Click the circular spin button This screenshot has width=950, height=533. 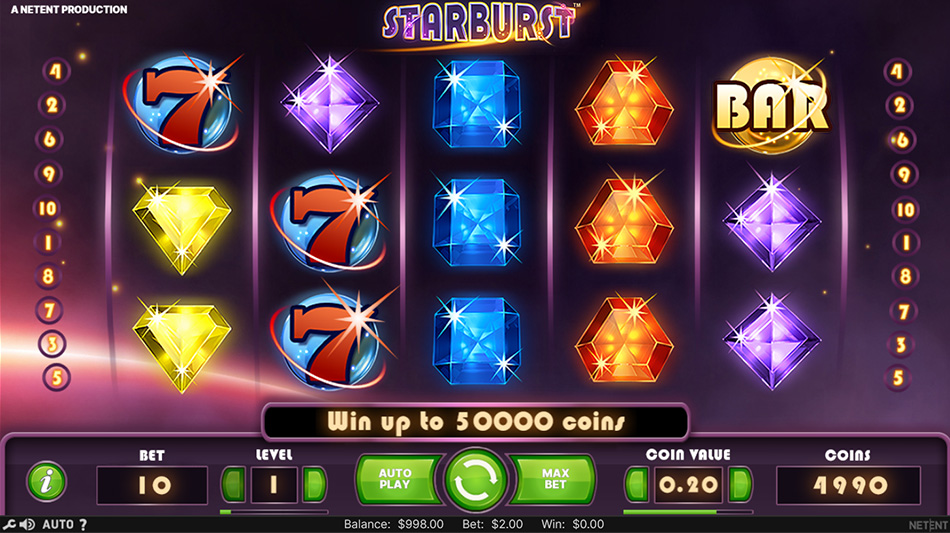(476, 481)
